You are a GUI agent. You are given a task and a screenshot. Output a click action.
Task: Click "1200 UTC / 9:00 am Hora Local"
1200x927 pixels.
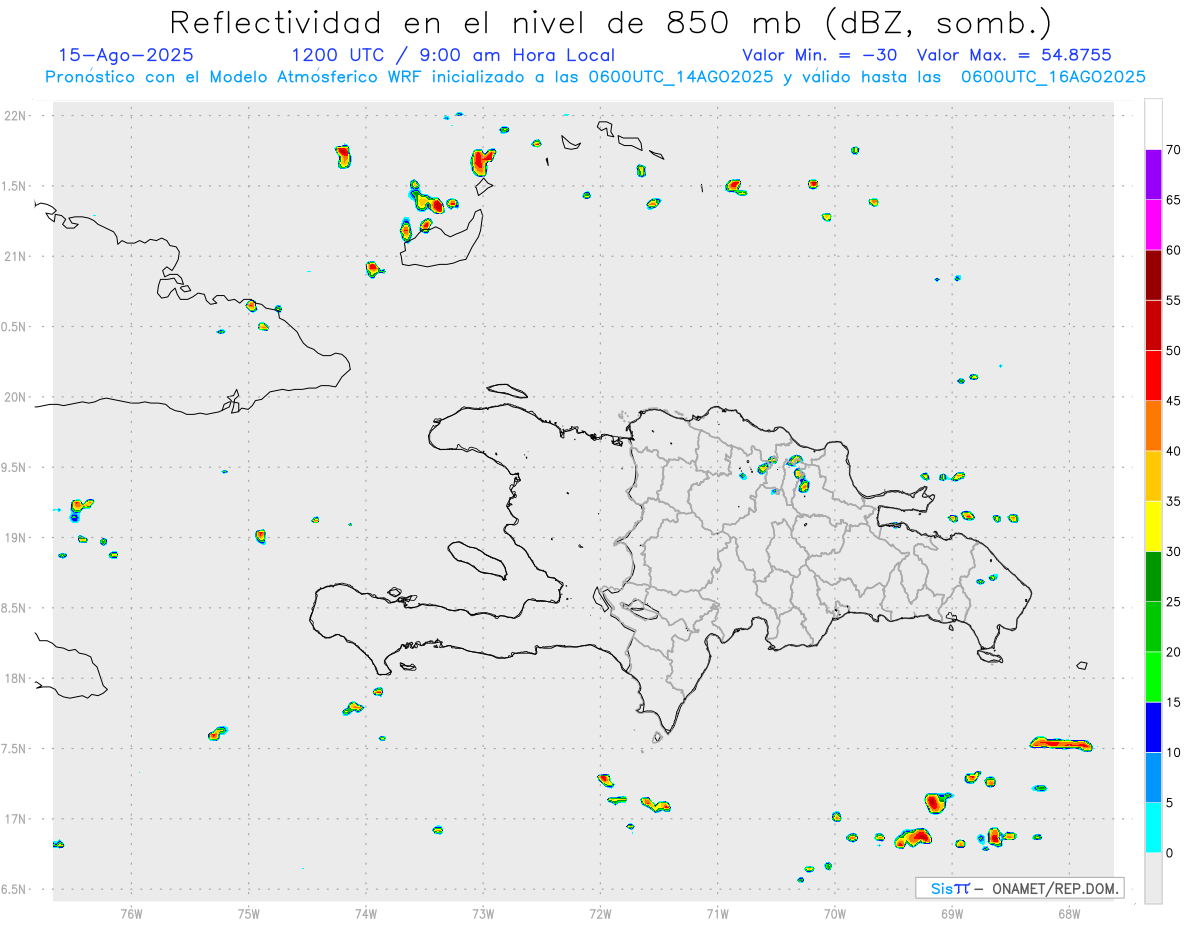(x=453, y=55)
